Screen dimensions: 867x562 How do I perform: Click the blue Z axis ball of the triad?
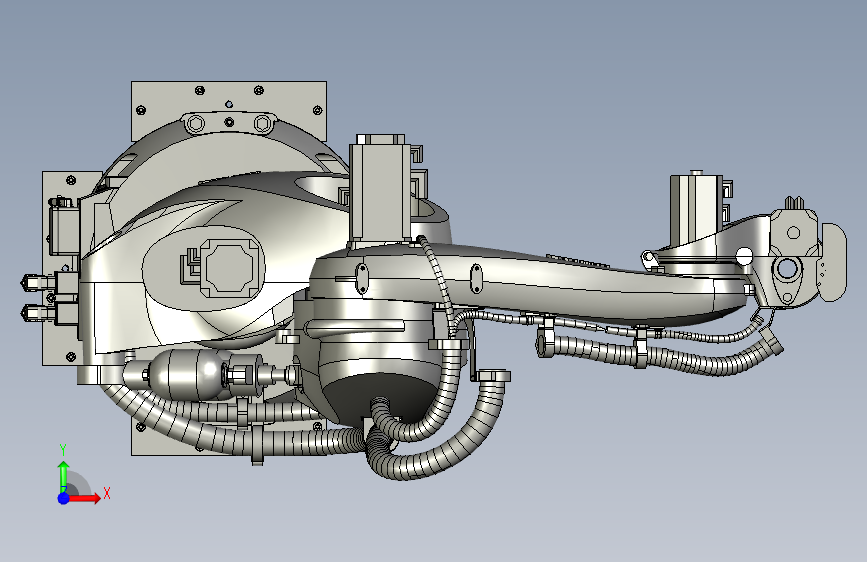[x=64, y=498]
